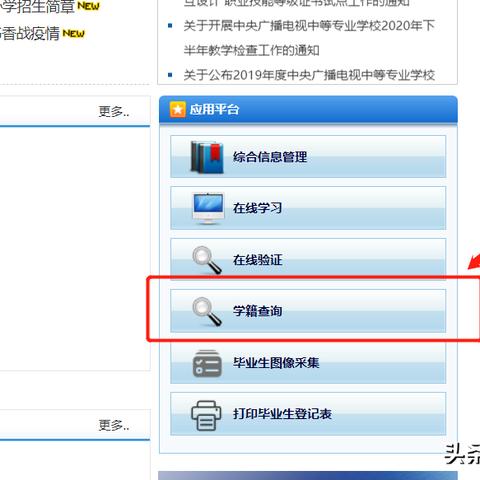Click the printer icon for 打印毕业生登记表
480x480 pixels.
click(206, 415)
